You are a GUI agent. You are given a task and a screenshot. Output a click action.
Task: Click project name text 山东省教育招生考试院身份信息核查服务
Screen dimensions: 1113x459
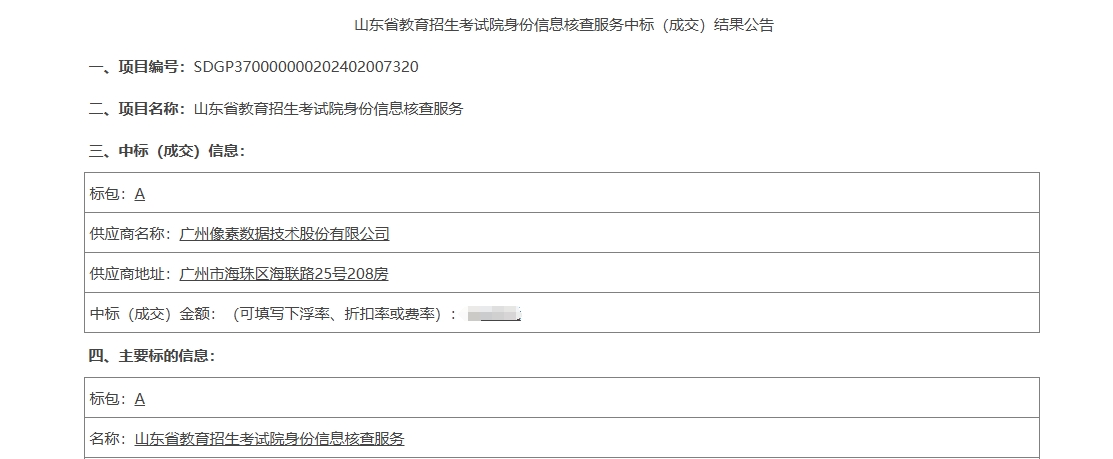(328, 109)
